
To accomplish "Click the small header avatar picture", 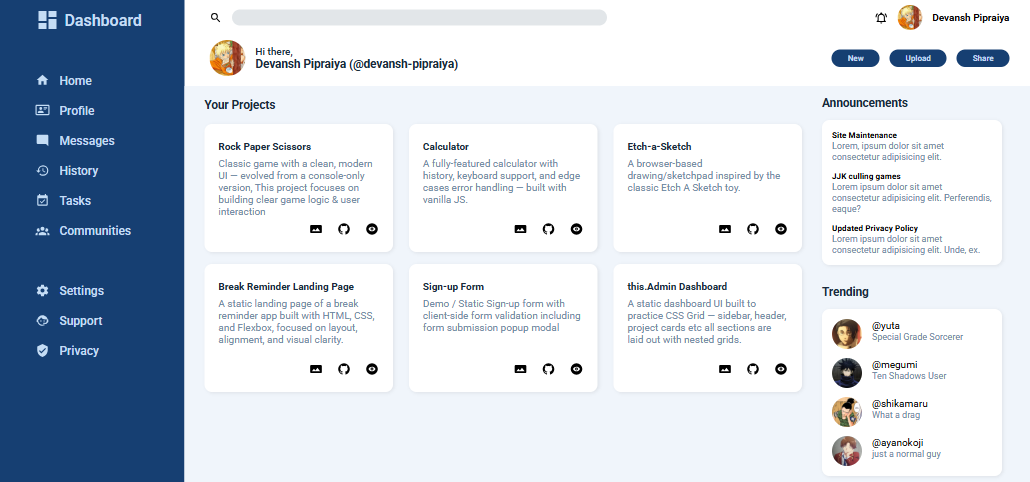I will [x=910, y=18].
